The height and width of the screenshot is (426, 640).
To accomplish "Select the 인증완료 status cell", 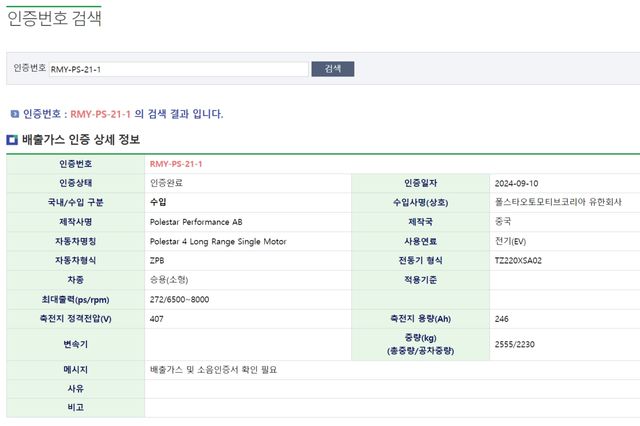I will 166,183.
